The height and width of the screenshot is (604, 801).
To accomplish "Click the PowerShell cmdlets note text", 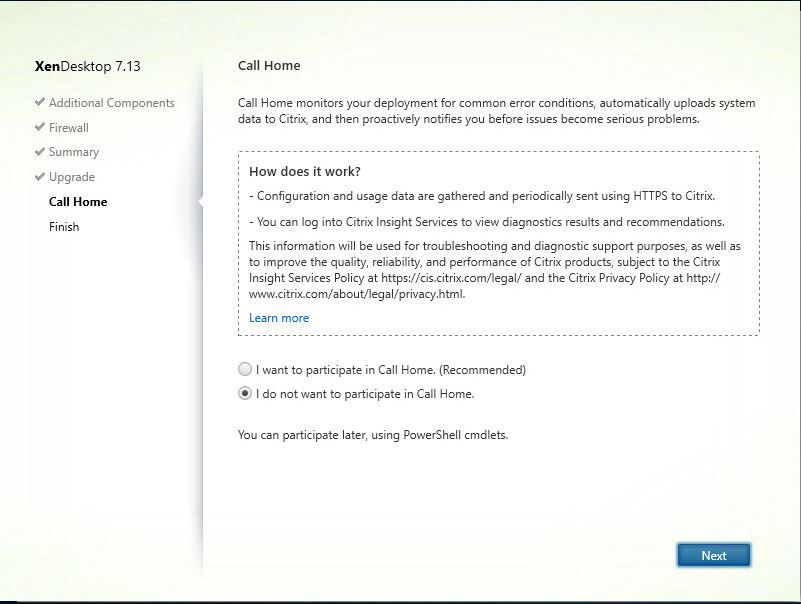I will click(x=373, y=436).
